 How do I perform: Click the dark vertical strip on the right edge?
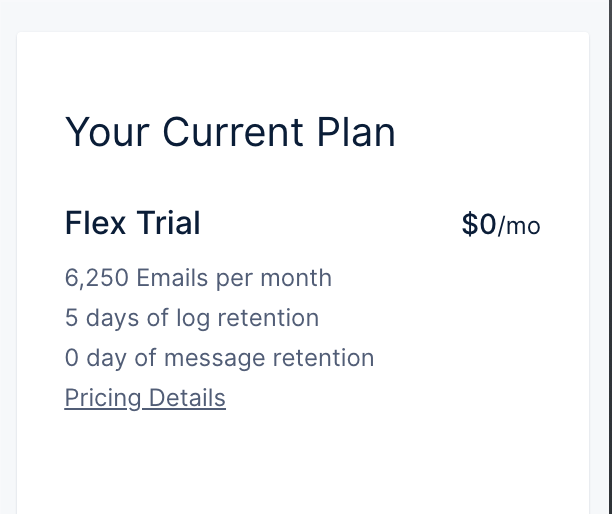pyautogui.click(x=610, y=257)
